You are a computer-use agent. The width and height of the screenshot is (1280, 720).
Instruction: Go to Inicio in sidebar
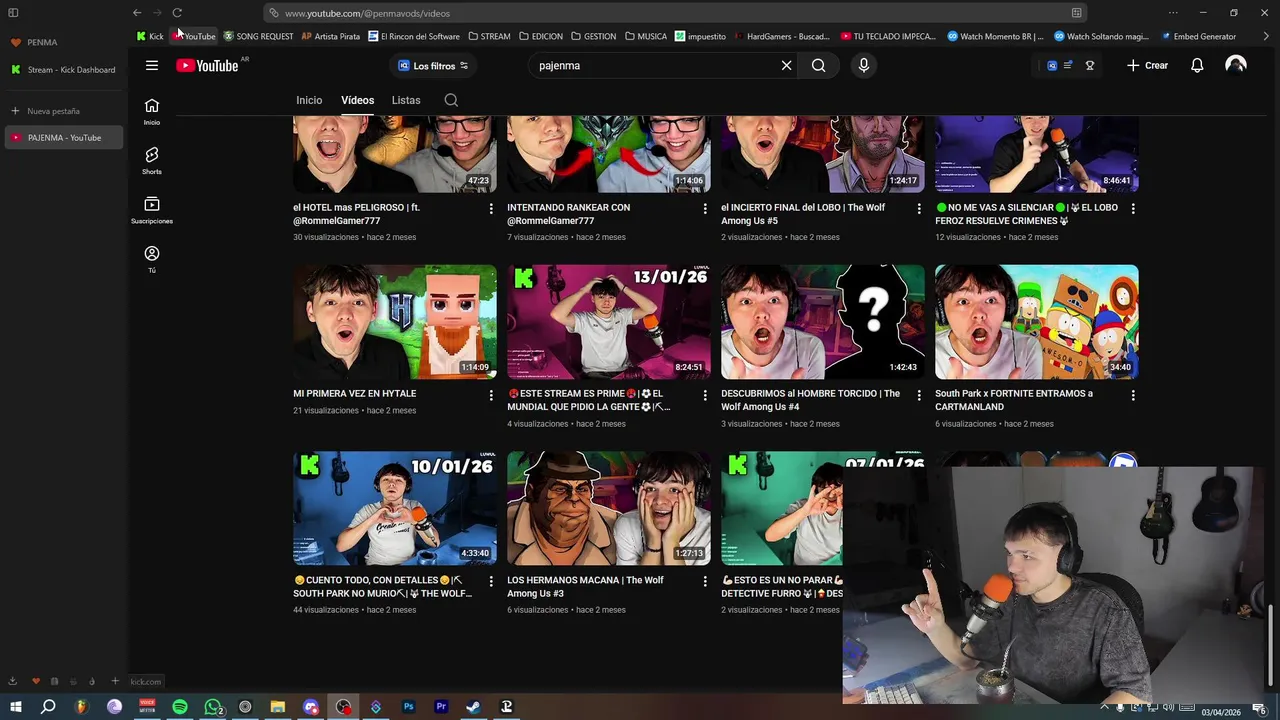coord(152,111)
